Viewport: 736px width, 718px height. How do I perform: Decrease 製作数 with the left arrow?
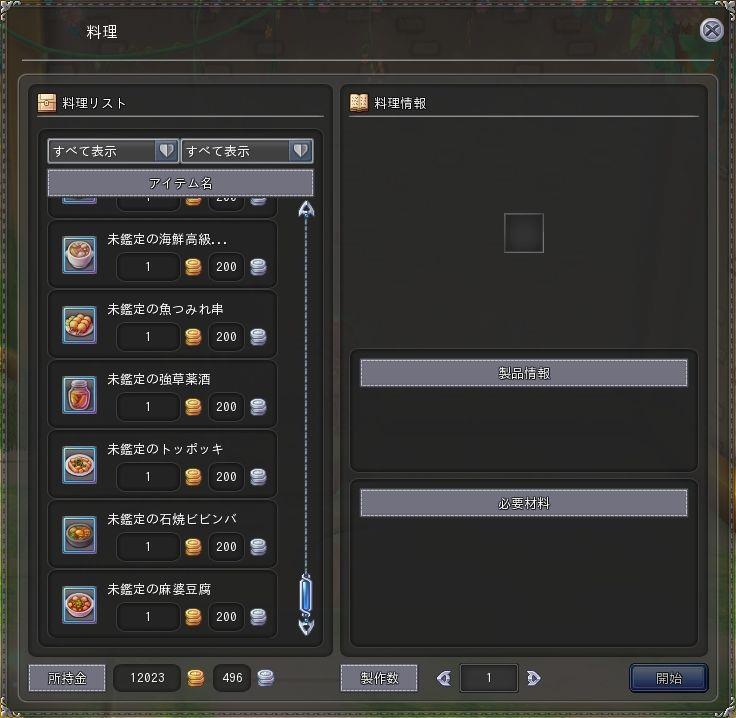pos(444,678)
